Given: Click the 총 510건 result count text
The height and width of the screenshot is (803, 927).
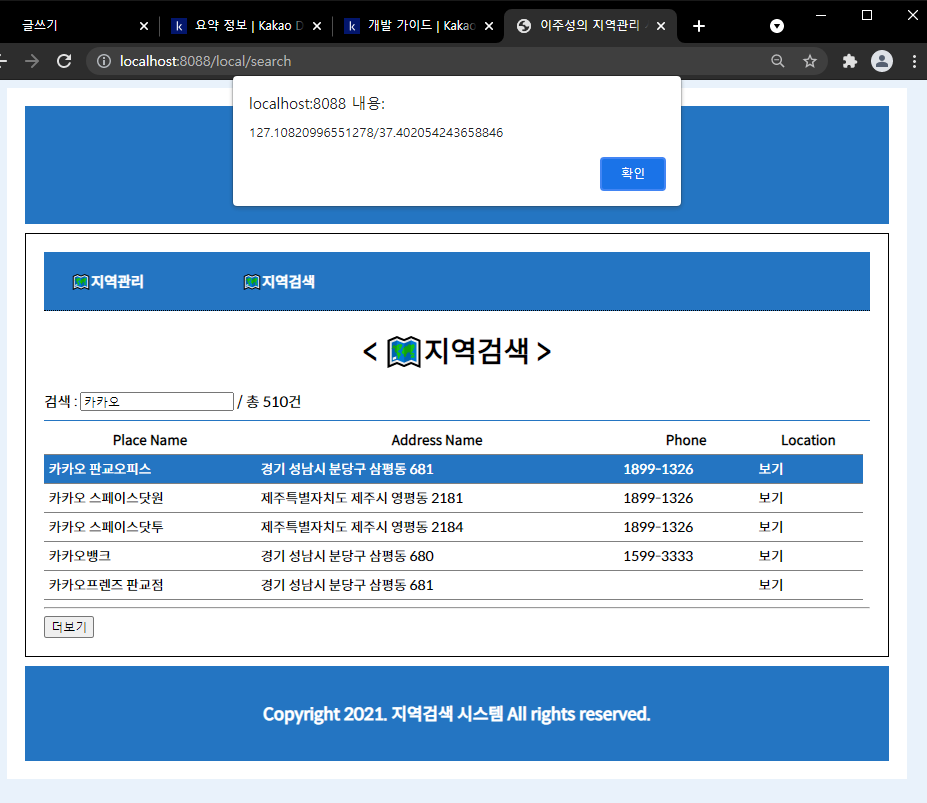Looking at the screenshot, I should coord(274,402).
